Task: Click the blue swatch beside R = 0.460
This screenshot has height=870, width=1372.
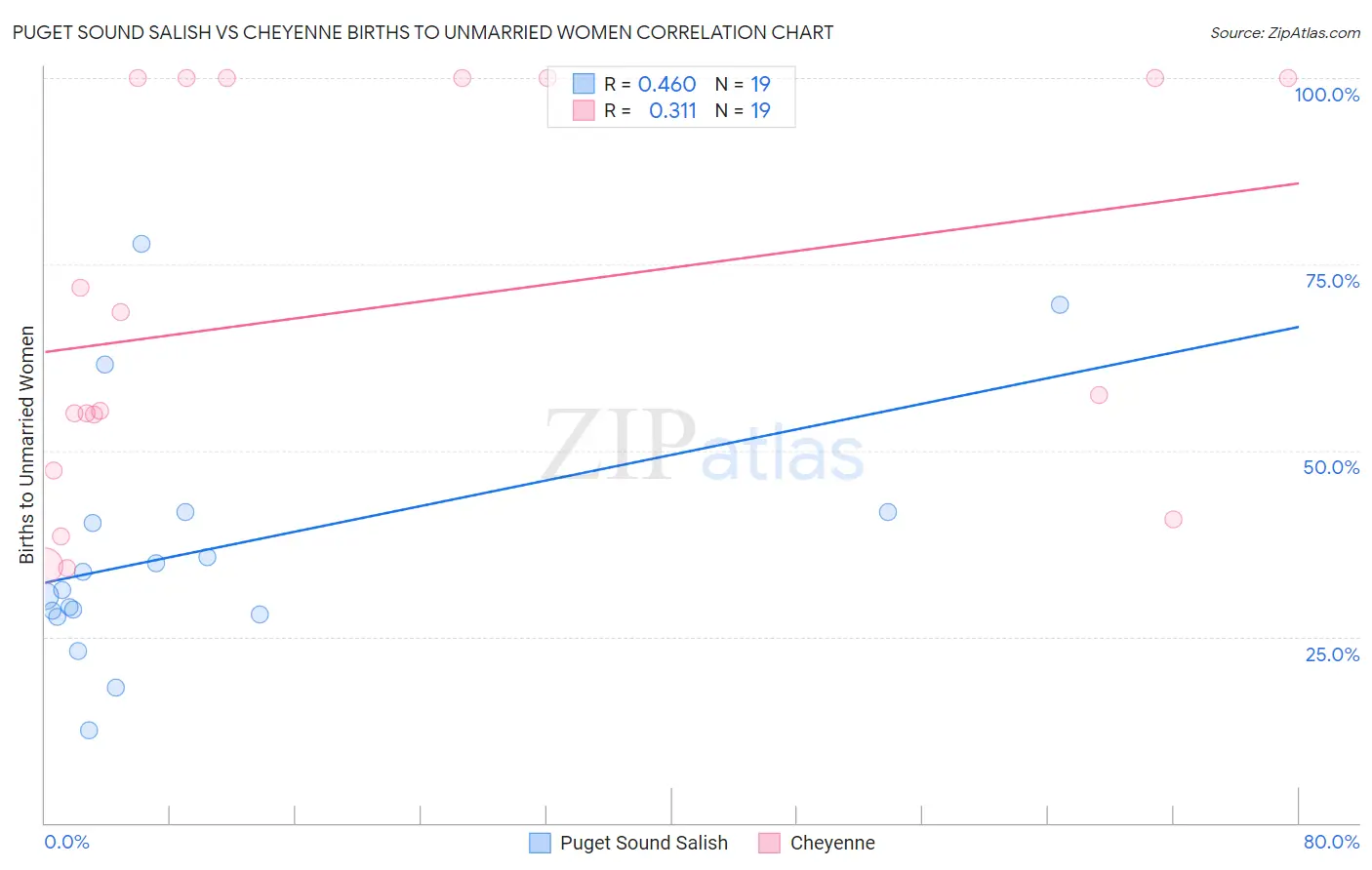Action: point(584,84)
